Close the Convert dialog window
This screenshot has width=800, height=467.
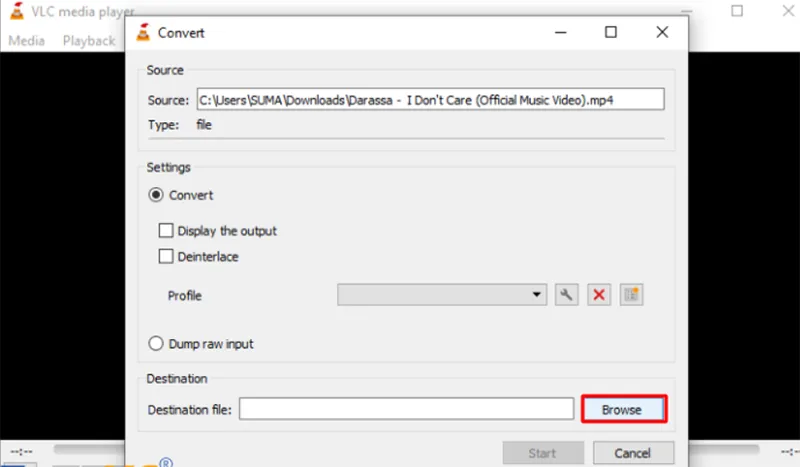pos(662,33)
